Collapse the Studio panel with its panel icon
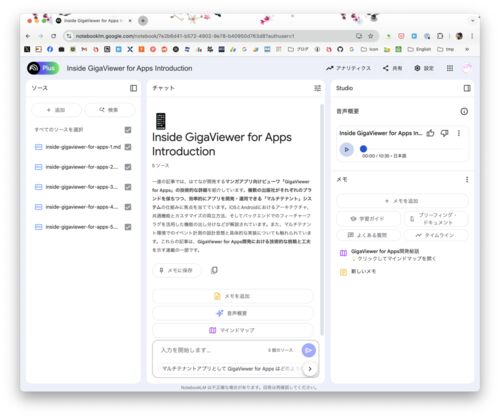Viewport: 500px width, 418px height. coord(467,88)
